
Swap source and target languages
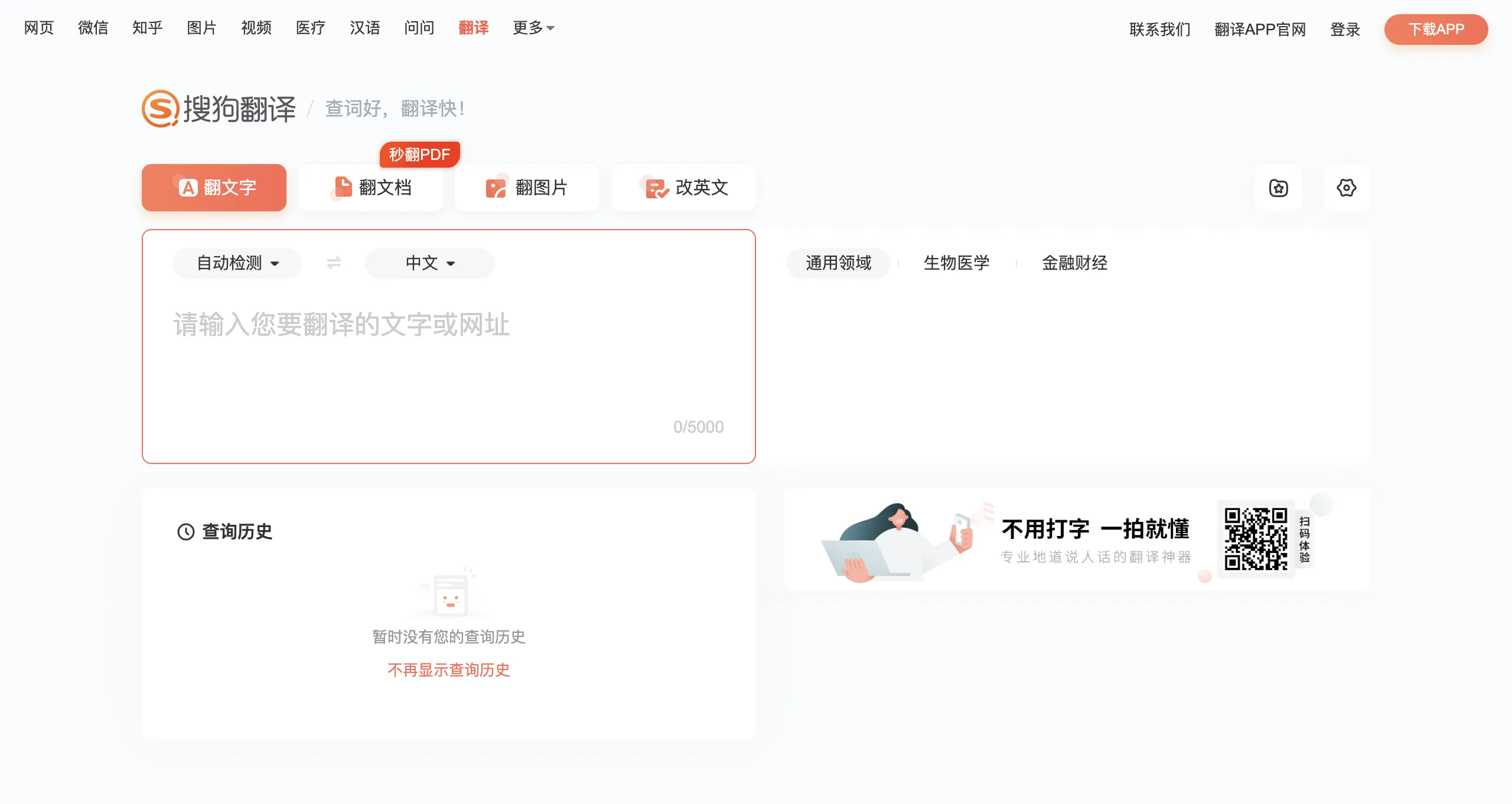334,263
